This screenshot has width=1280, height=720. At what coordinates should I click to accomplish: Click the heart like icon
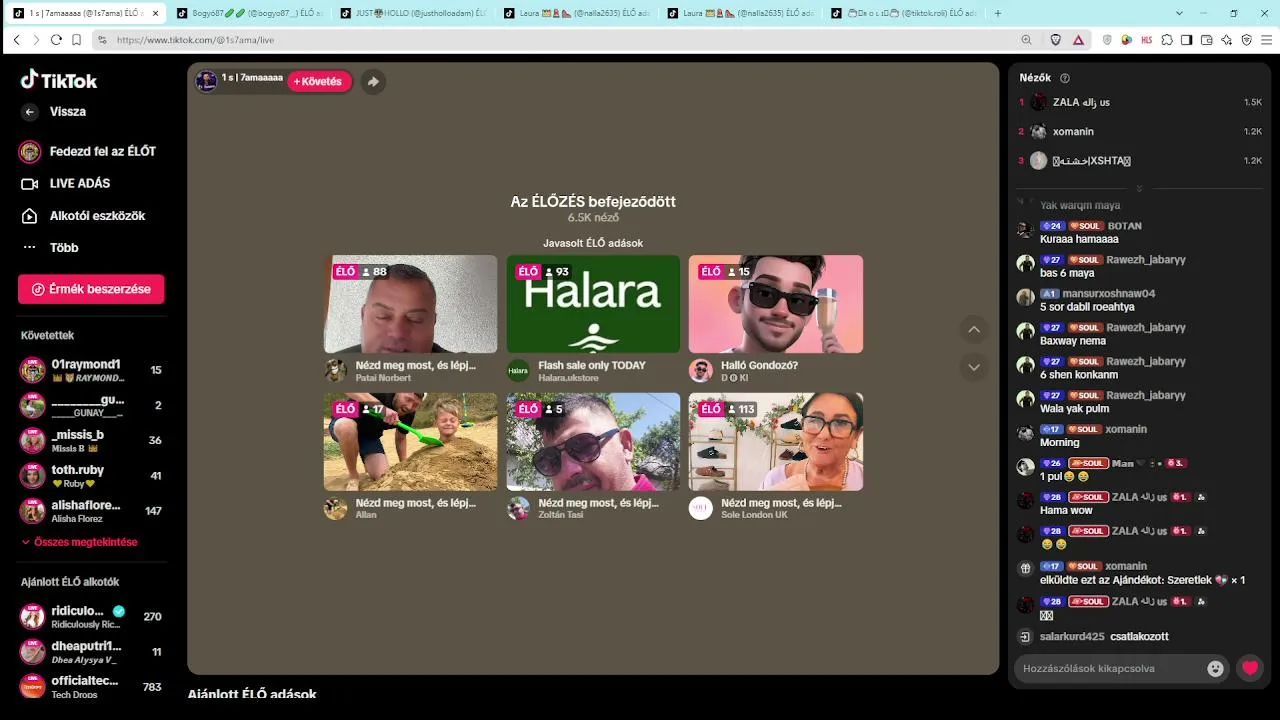click(1250, 668)
